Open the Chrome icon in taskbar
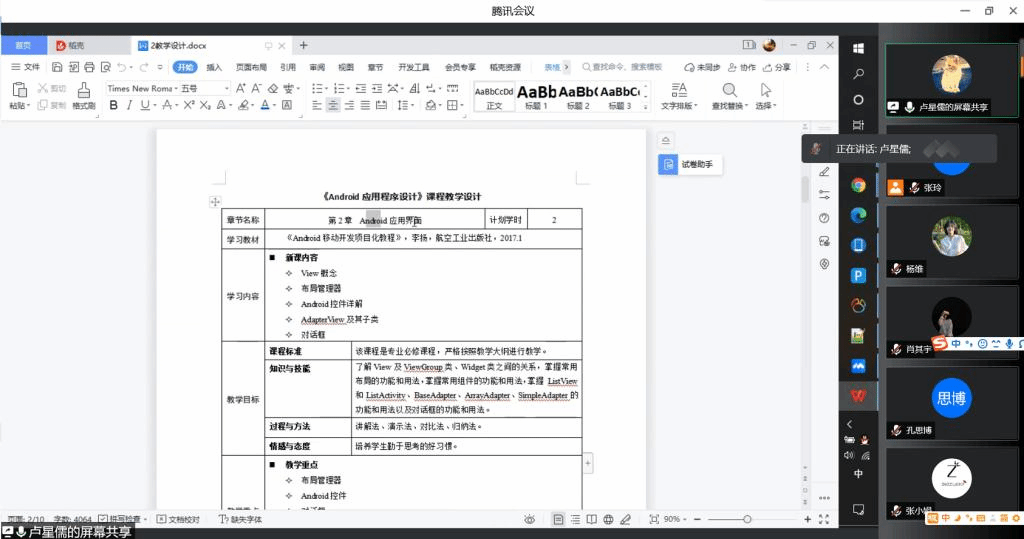This screenshot has height=539, width=1024. tap(858, 185)
